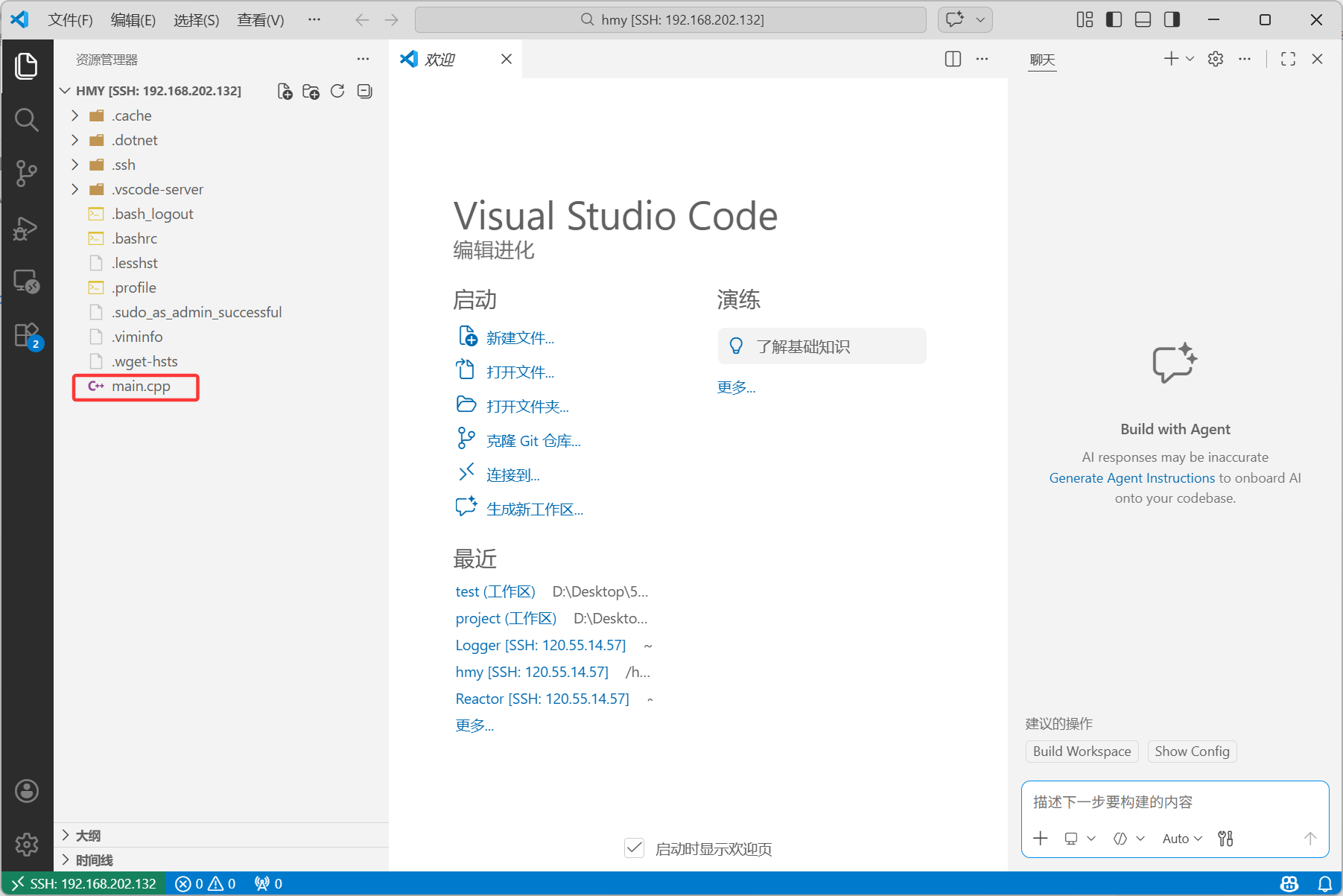Click the command center search box
This screenshot has height=896, width=1343.
click(x=670, y=19)
